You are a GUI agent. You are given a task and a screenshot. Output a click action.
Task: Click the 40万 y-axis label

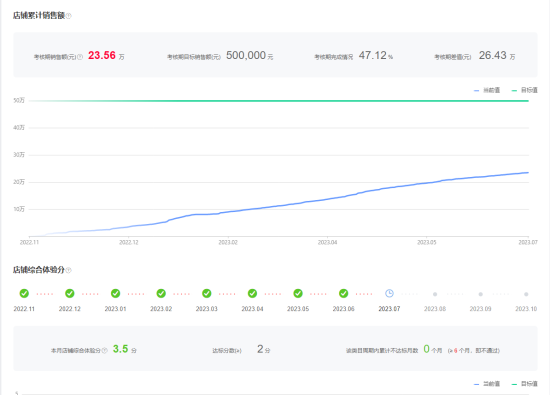click(x=19, y=128)
